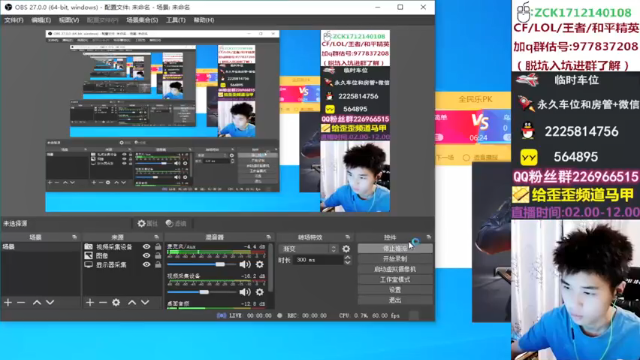
Task: Open the 场景集合(S) menu
Action: click(142, 20)
